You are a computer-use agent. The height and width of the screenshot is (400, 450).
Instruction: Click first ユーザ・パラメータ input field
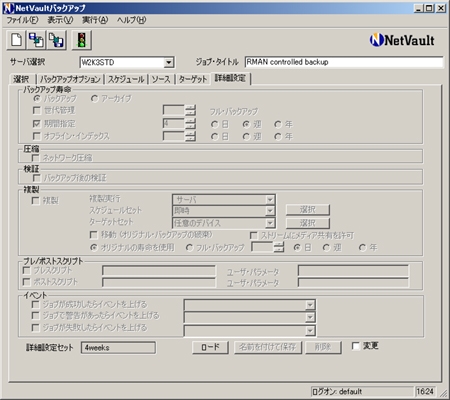pyautogui.click(x=353, y=271)
